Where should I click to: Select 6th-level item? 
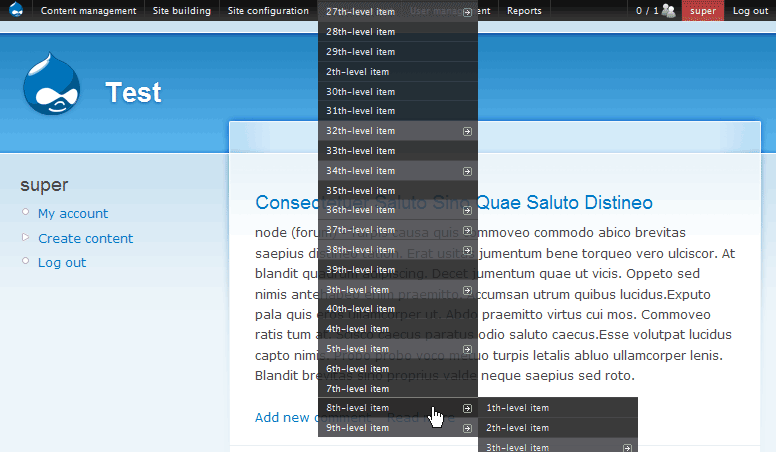[398, 368]
